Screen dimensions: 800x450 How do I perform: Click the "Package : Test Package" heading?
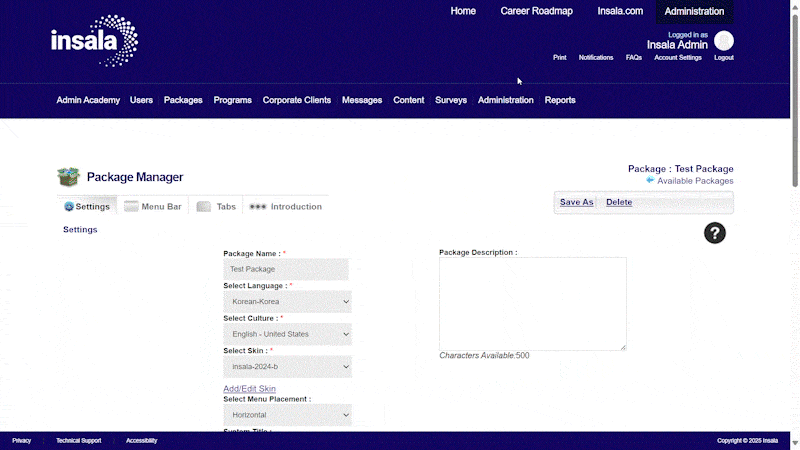681,169
